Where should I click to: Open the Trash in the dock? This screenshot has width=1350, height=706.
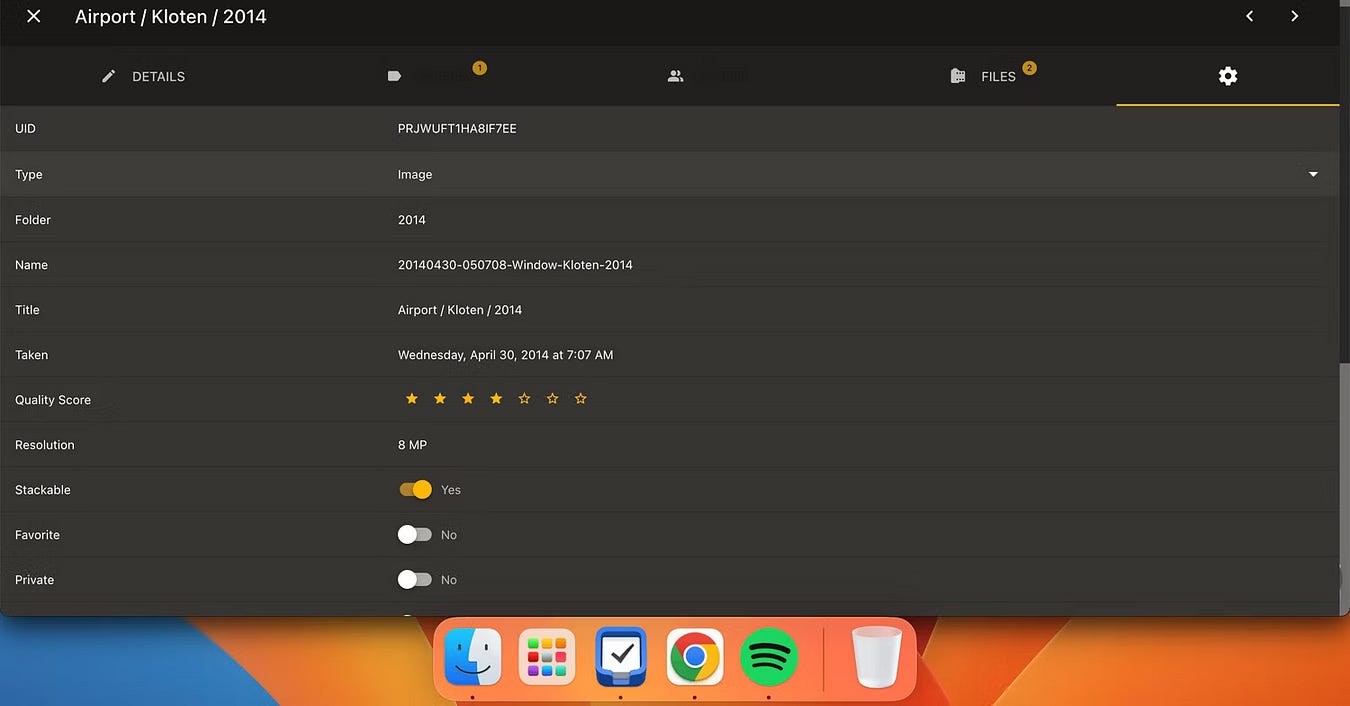[877, 657]
